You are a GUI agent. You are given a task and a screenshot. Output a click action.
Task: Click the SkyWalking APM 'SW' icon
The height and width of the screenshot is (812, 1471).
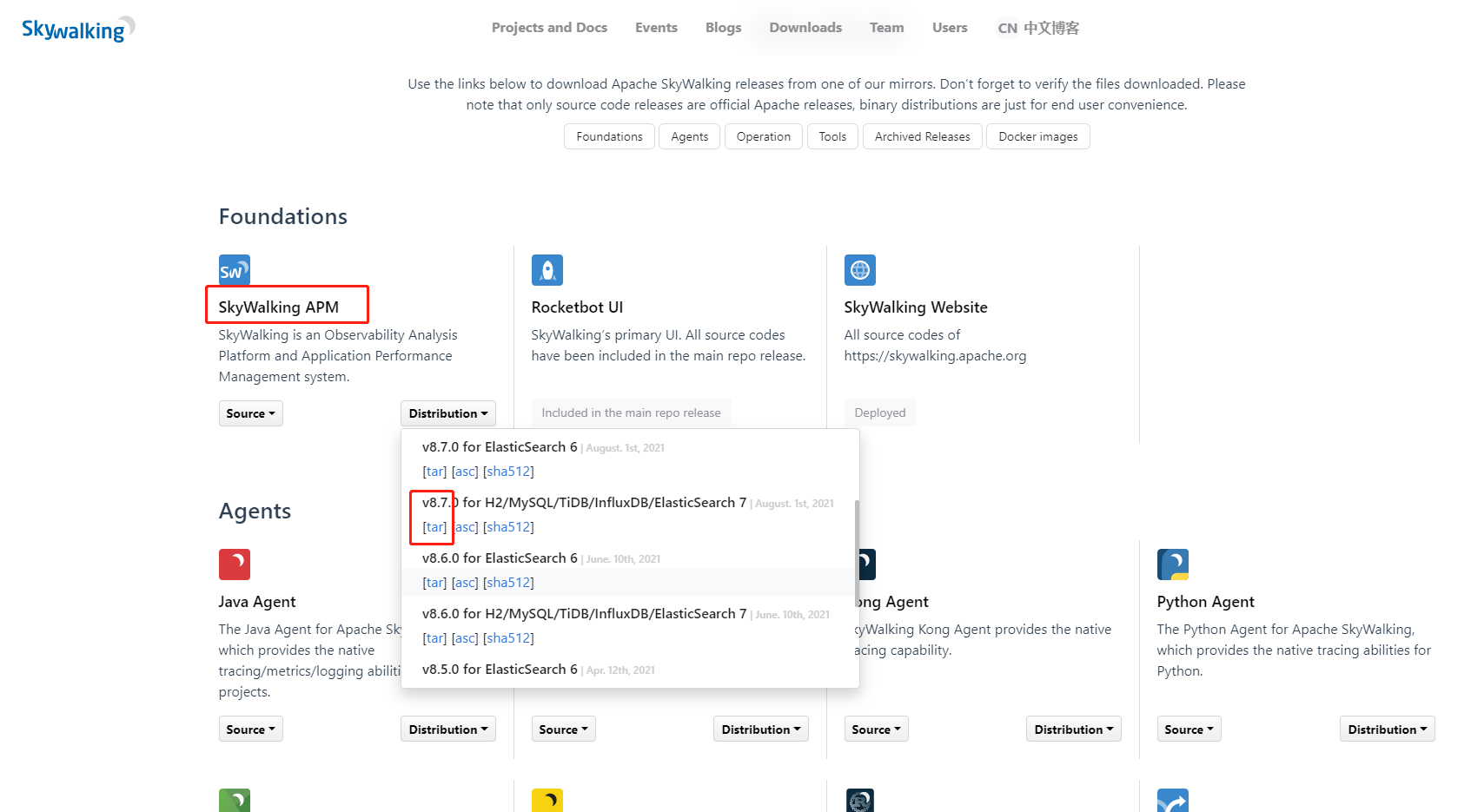tap(235, 270)
